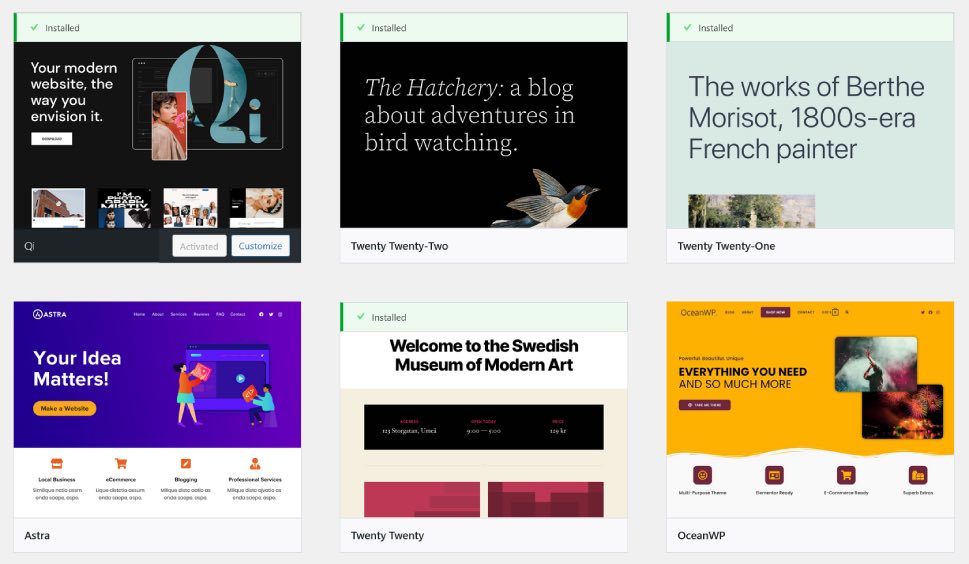Click 'EVERYTHING YOU NEED' heading in OceanWP preview
Viewport: 969px width, 564px height.
[x=743, y=372]
